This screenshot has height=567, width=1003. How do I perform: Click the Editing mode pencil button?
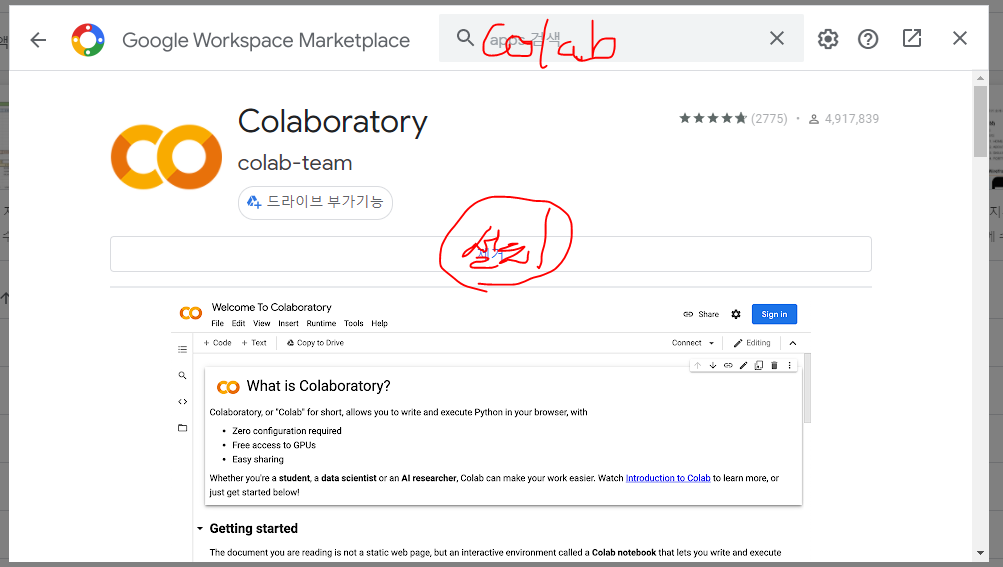click(x=752, y=343)
